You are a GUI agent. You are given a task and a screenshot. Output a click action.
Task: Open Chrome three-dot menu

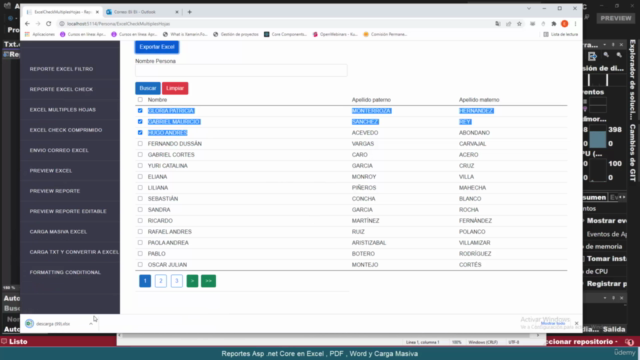pyautogui.click(x=576, y=24)
